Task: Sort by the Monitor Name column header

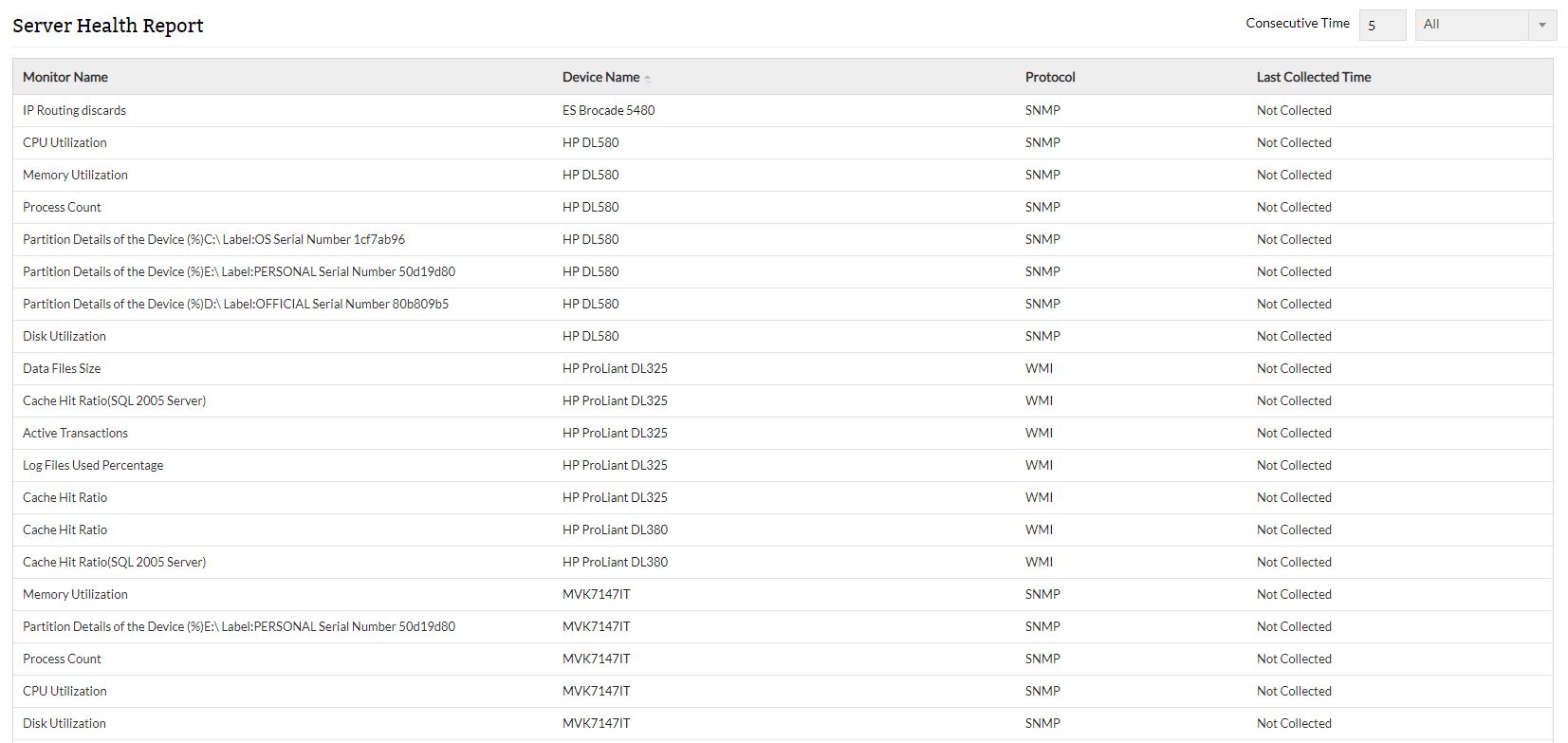Action: click(65, 77)
